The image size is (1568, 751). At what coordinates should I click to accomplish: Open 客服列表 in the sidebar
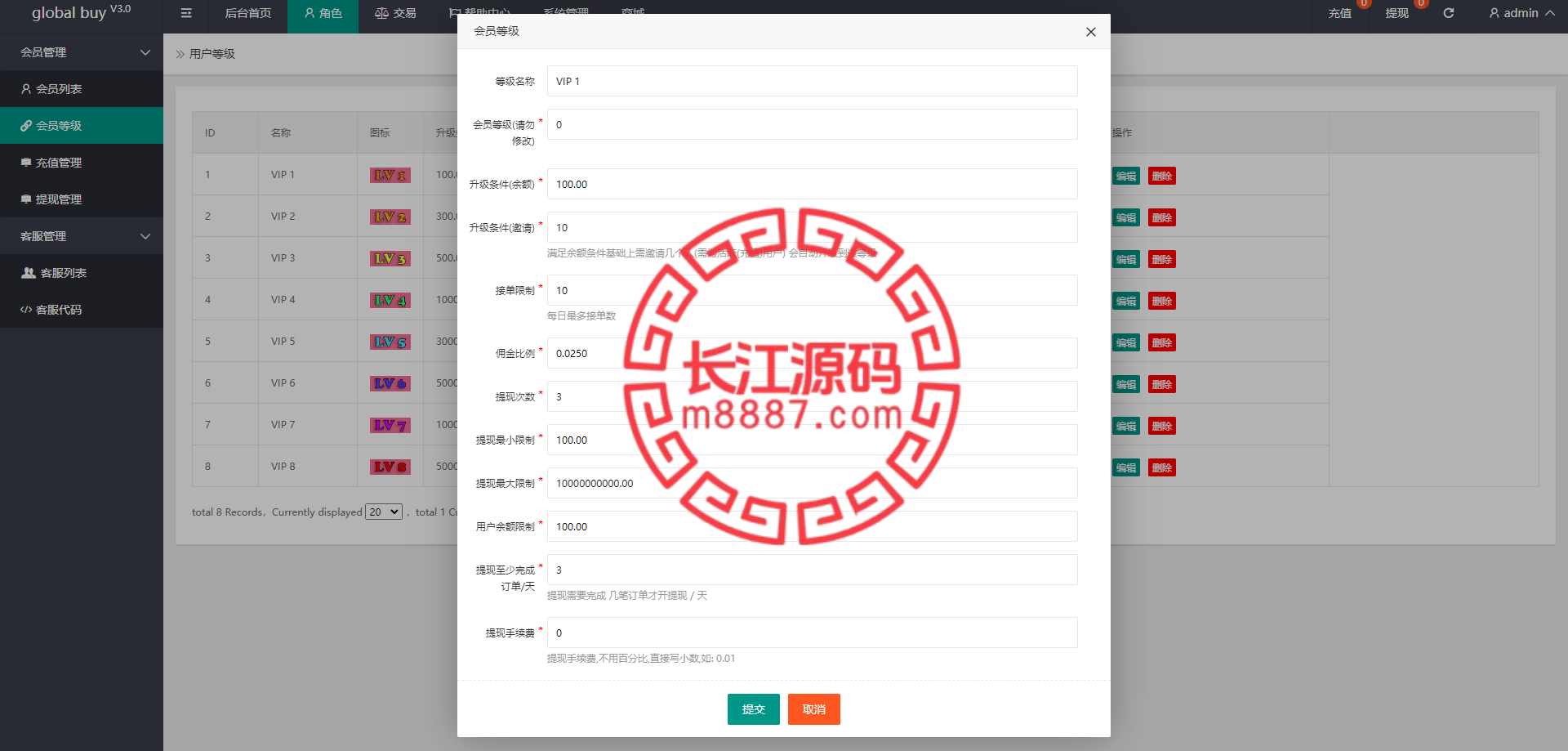[82, 273]
